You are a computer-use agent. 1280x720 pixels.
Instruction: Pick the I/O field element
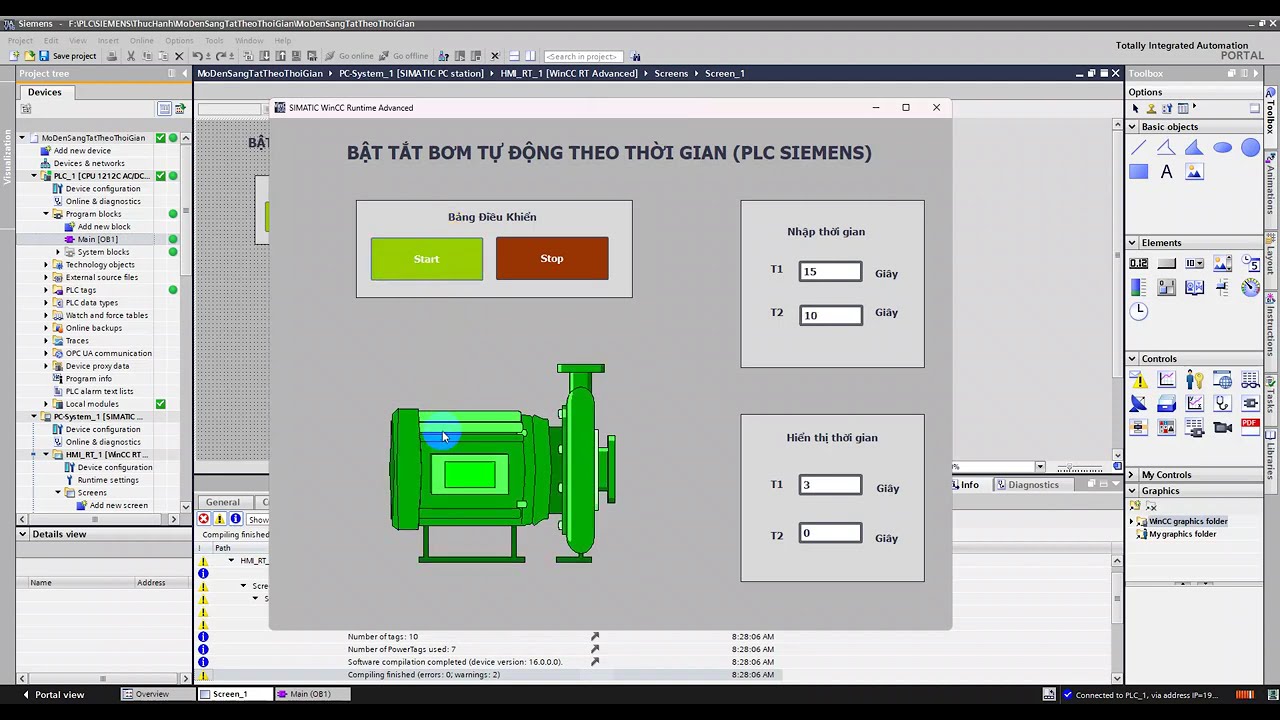1138,264
